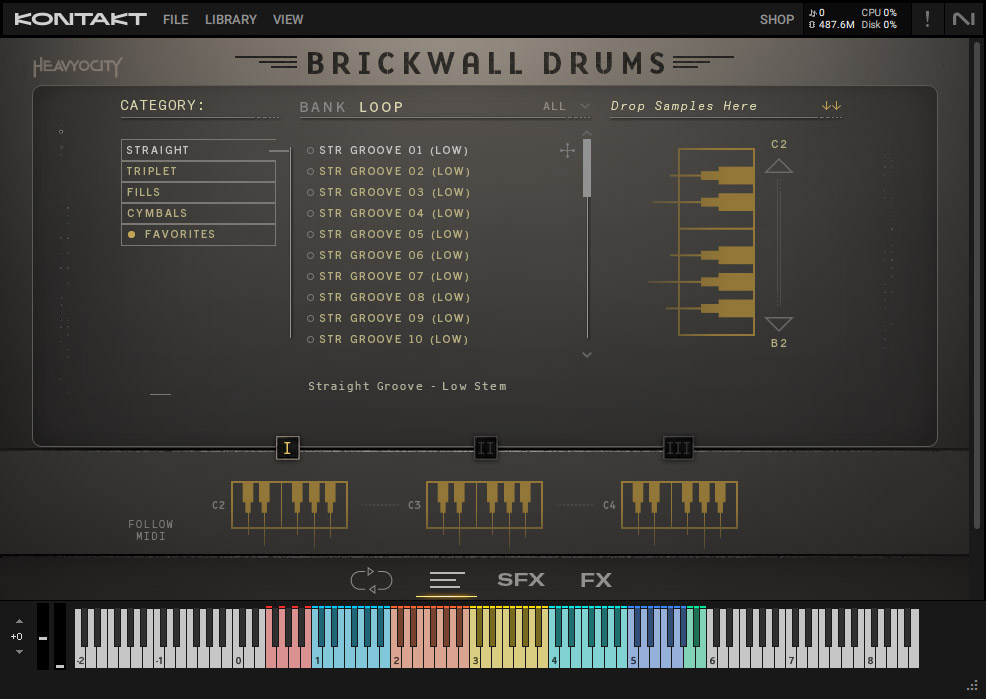Click the mod wheel slider
The image size is (986, 699).
60,636
